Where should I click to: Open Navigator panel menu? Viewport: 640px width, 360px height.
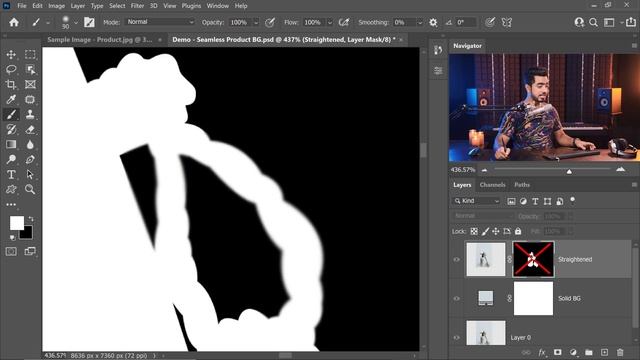pyautogui.click(x=634, y=46)
